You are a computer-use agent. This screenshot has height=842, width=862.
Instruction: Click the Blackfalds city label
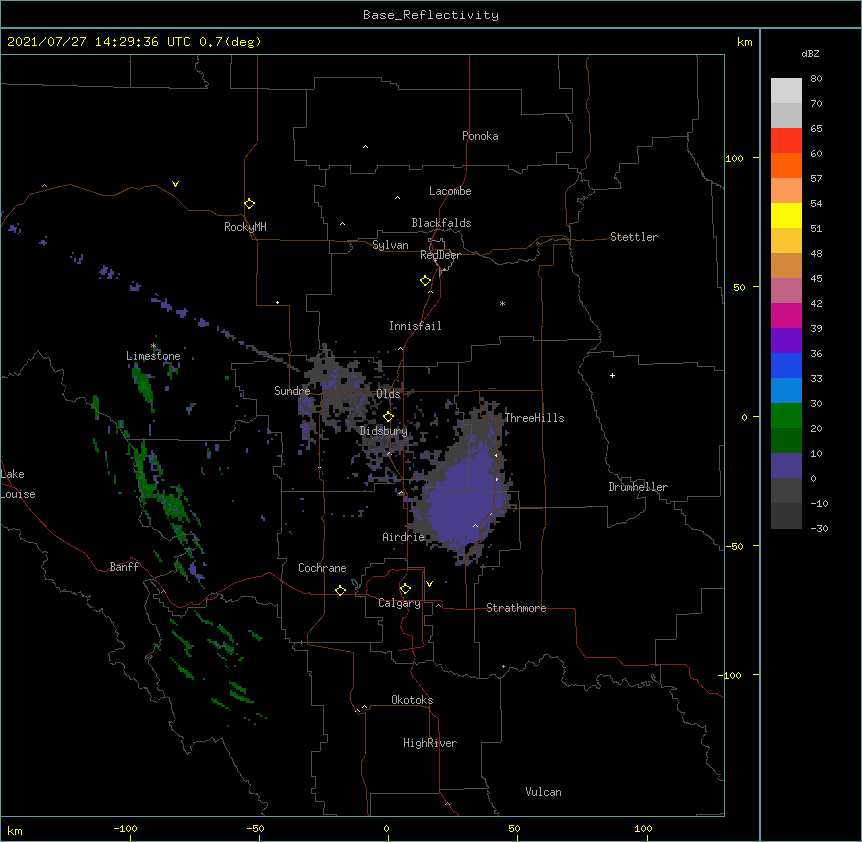(441, 223)
